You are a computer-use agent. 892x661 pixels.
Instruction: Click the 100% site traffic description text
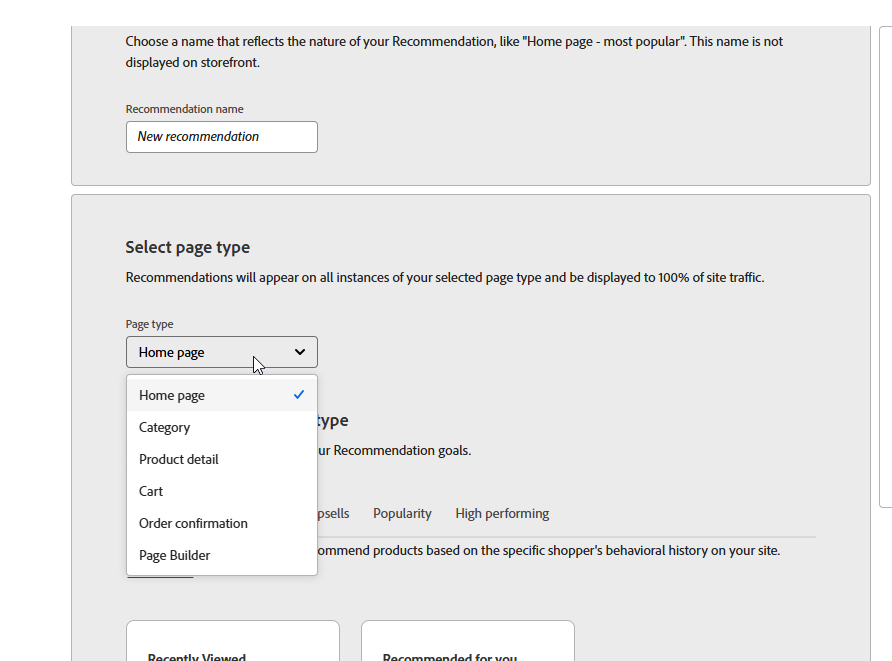coord(444,277)
